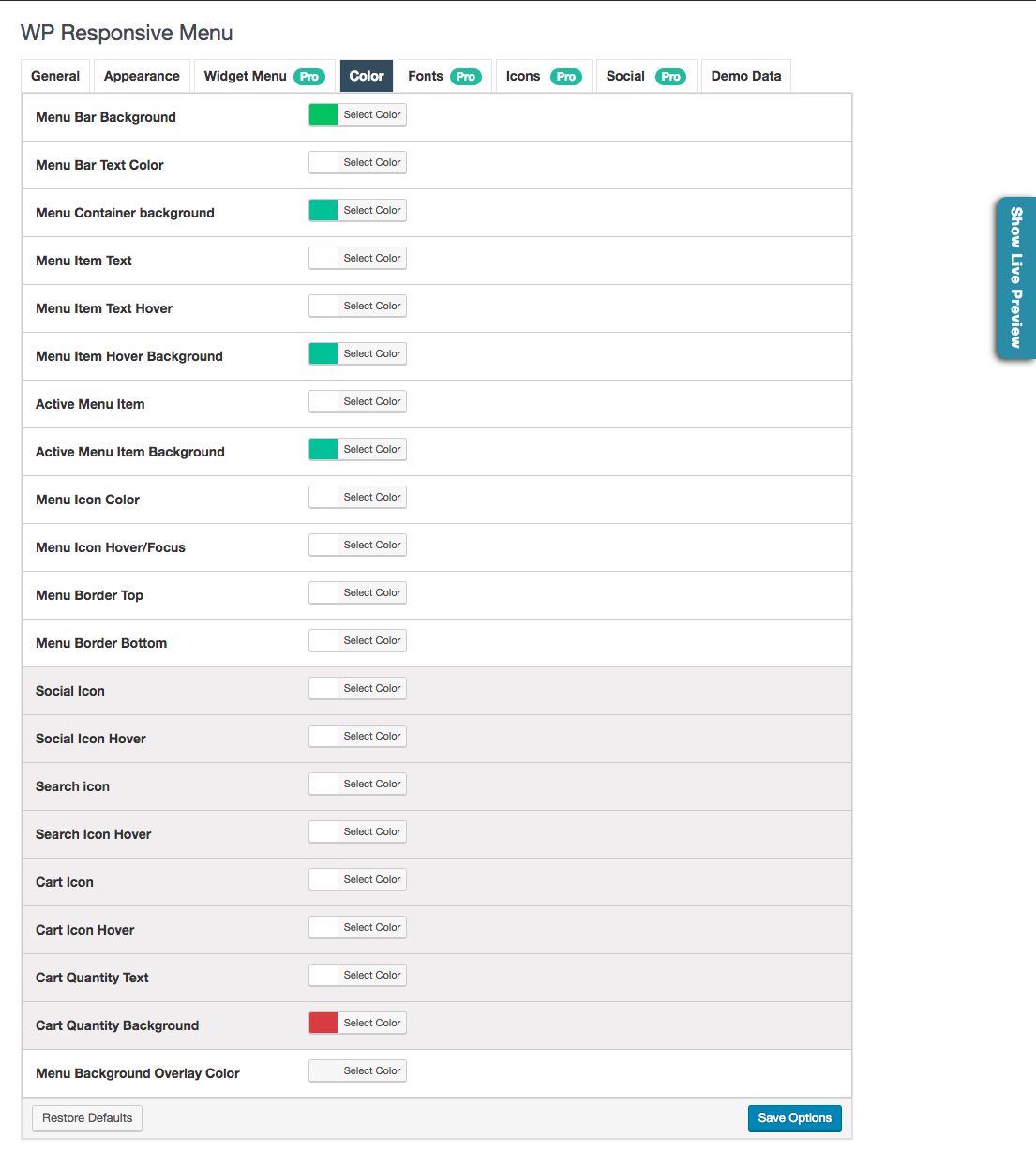This screenshot has width=1036, height=1152.
Task: Open the Cart Icon Hover color picker
Action: (x=372, y=927)
